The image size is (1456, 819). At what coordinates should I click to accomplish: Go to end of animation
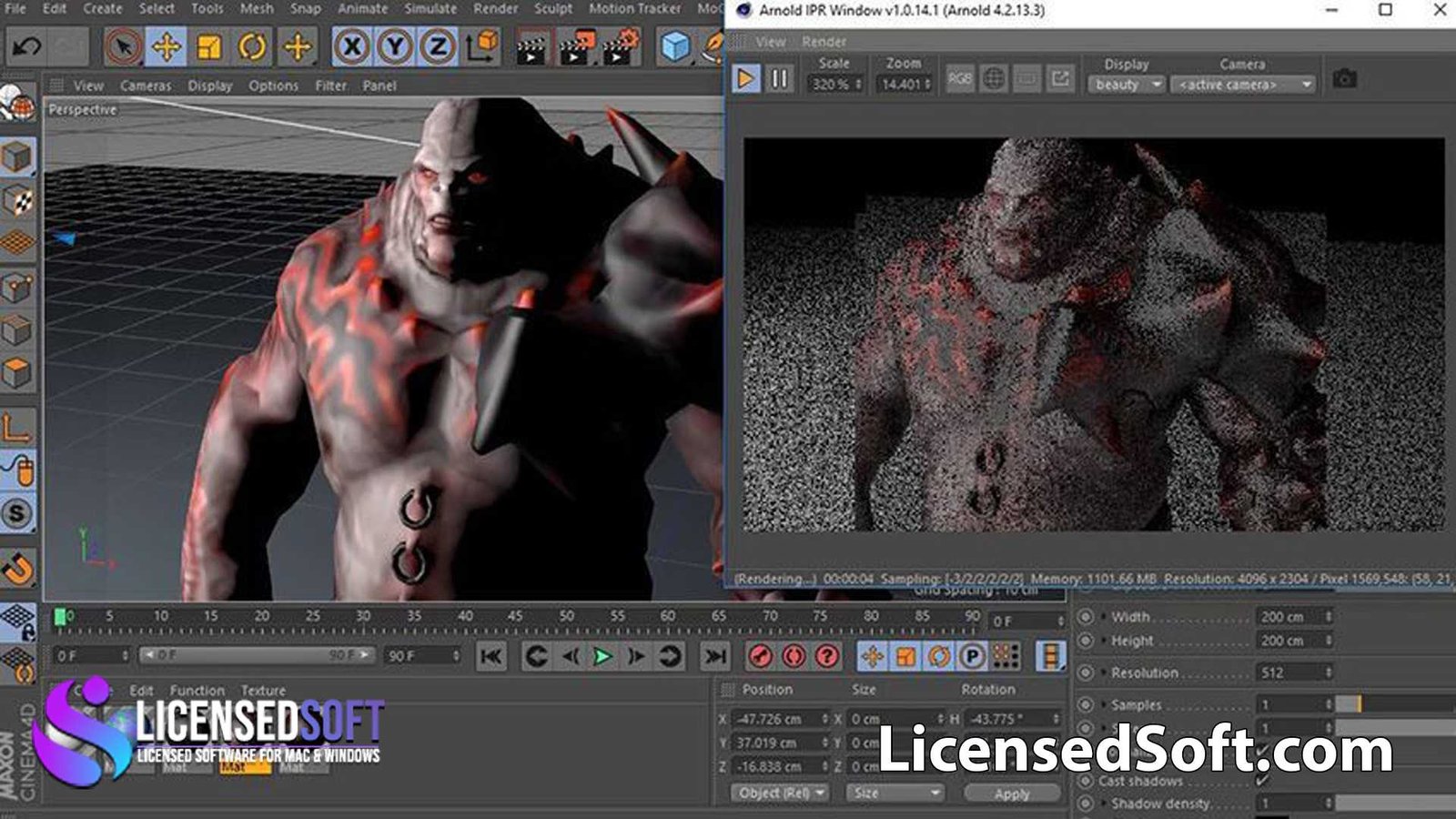click(715, 656)
